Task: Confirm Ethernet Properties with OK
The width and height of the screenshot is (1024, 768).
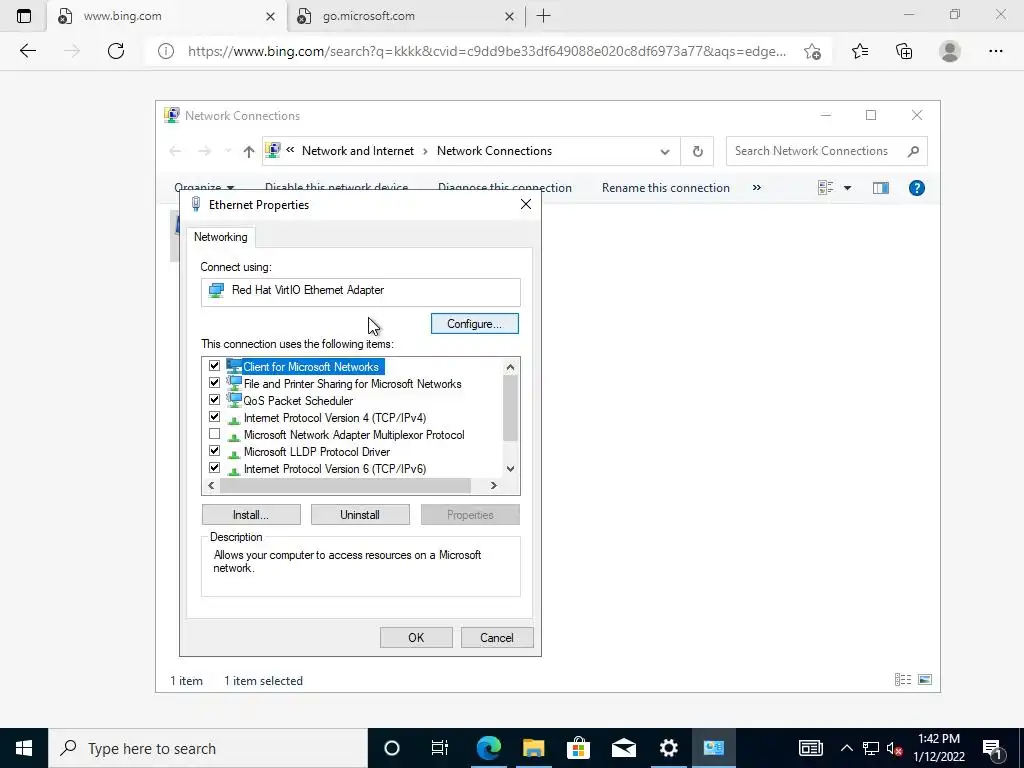Action: [416, 637]
